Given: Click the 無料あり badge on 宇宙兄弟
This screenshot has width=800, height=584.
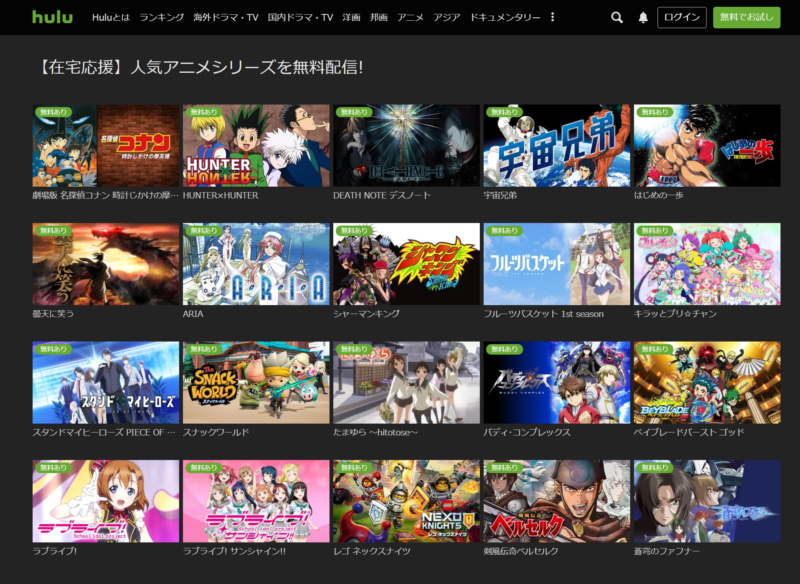Looking at the screenshot, I should pyautogui.click(x=504, y=112).
